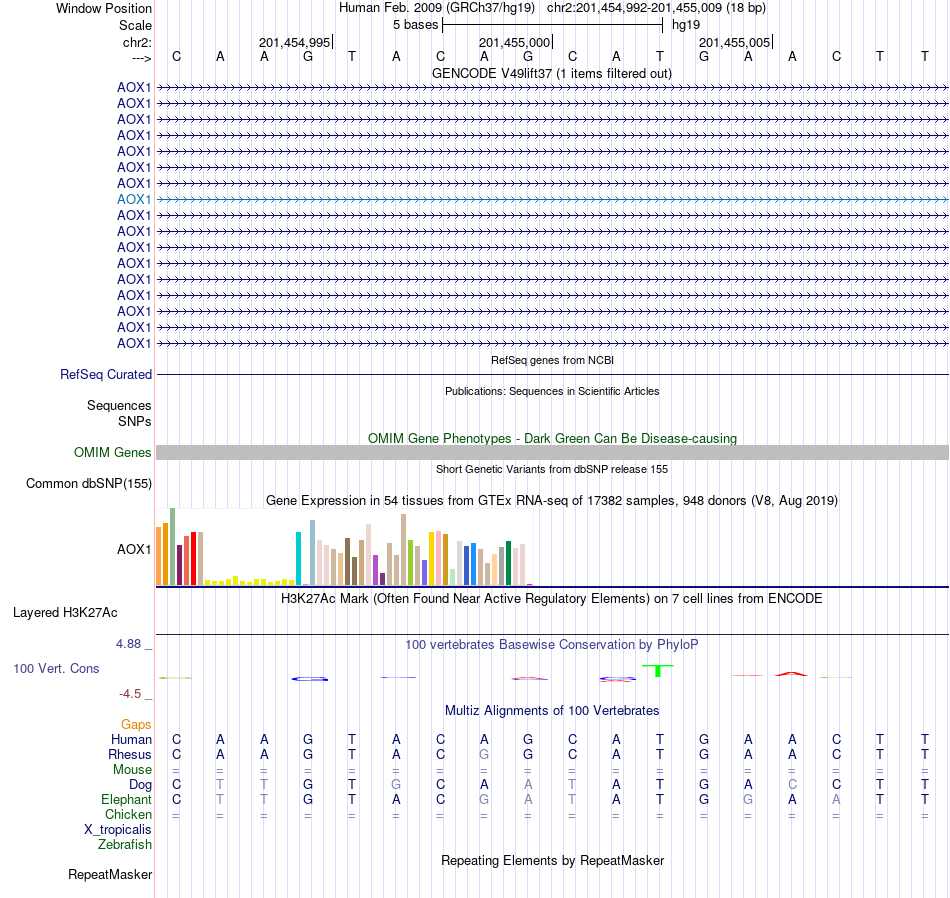This screenshot has height=898, width=950.
Task: Open Short Genetic Variants from dbSNP title
Action: pos(552,469)
